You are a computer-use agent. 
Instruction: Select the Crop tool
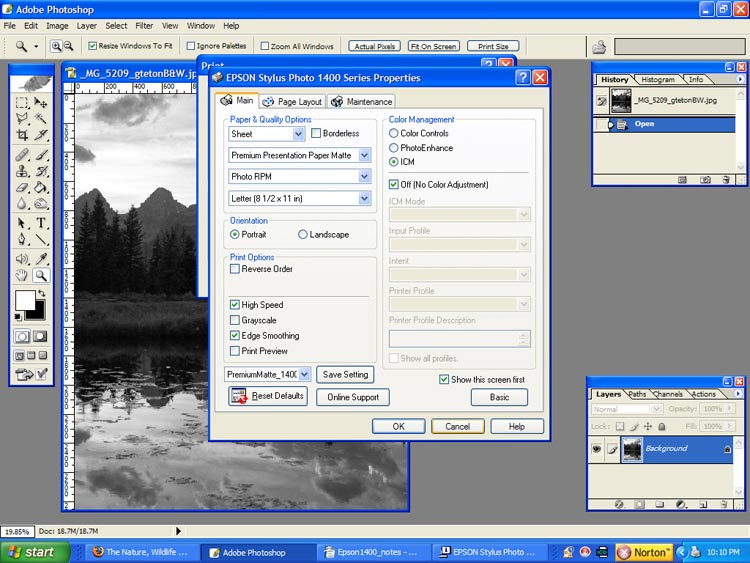[22, 135]
